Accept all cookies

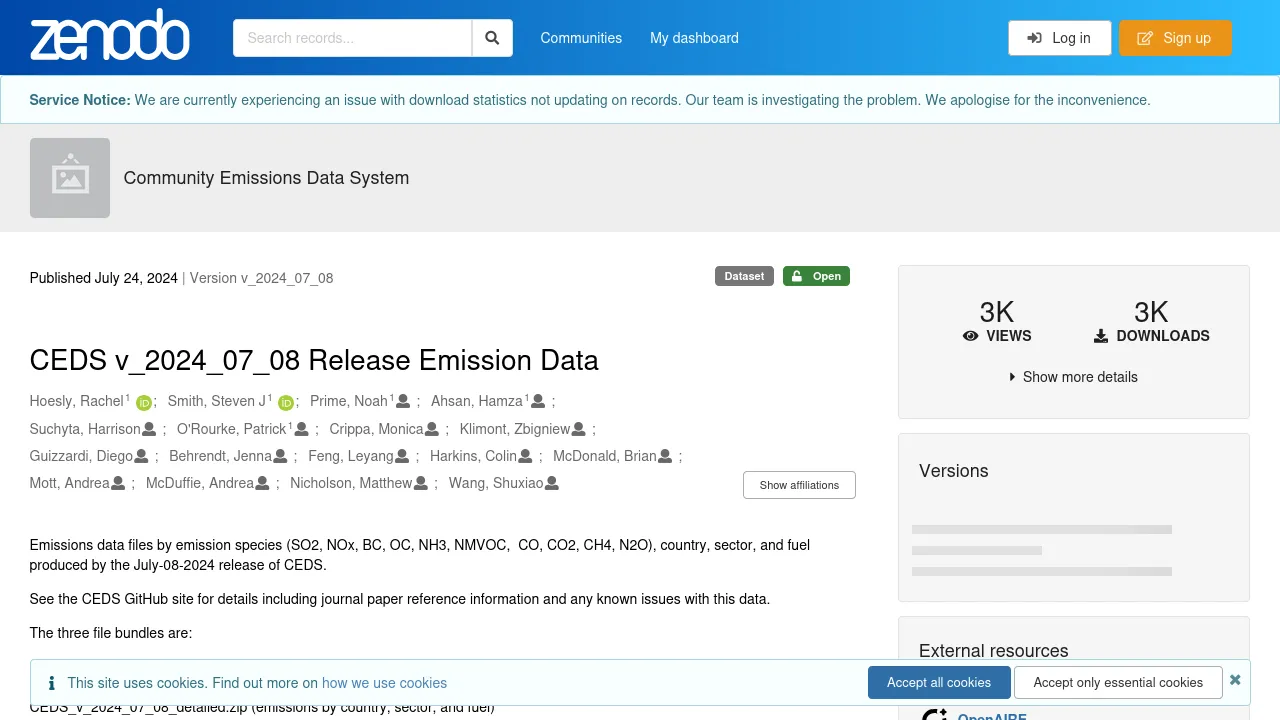coord(938,682)
